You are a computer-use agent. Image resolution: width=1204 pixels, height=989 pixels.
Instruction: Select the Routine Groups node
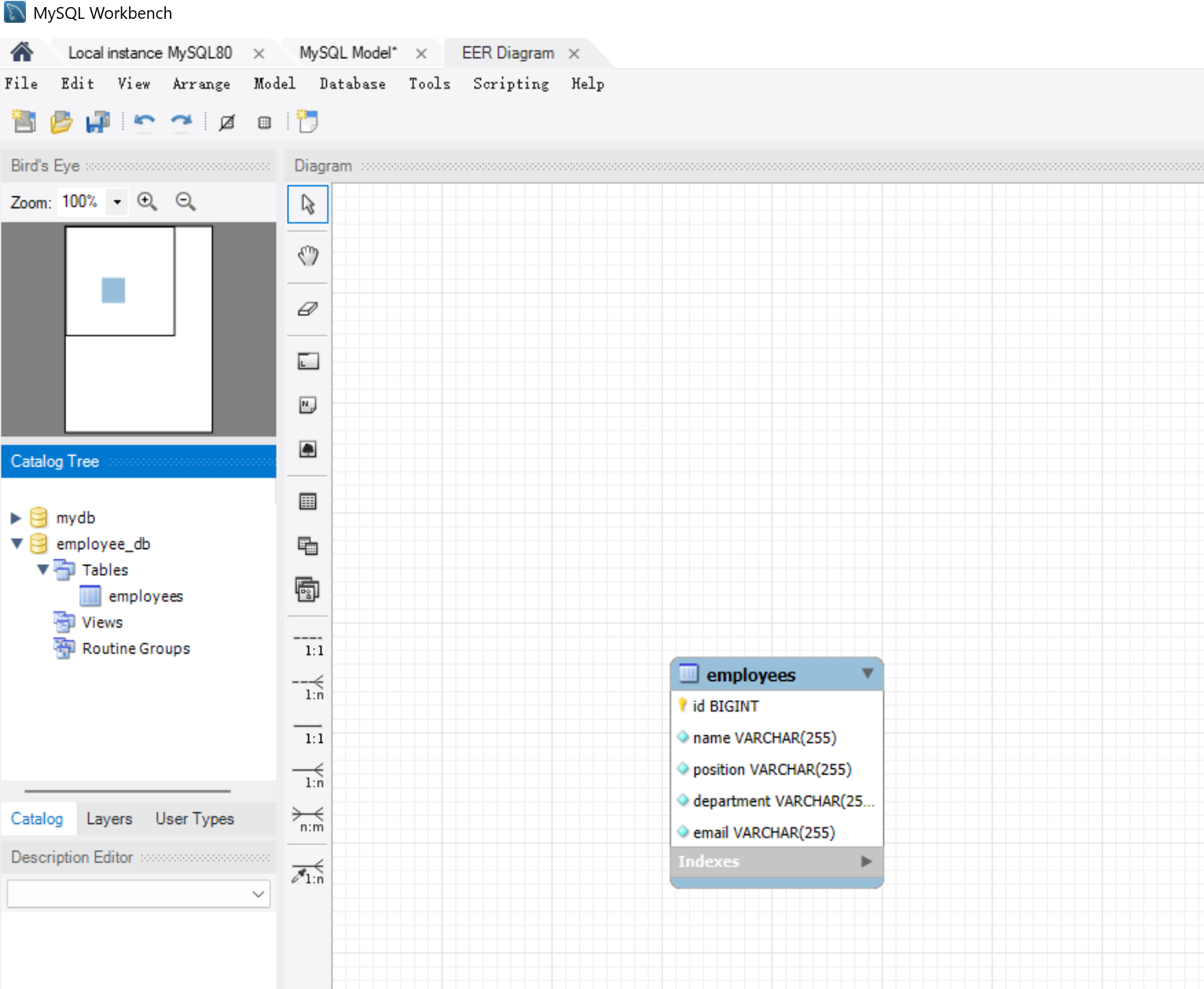click(136, 648)
